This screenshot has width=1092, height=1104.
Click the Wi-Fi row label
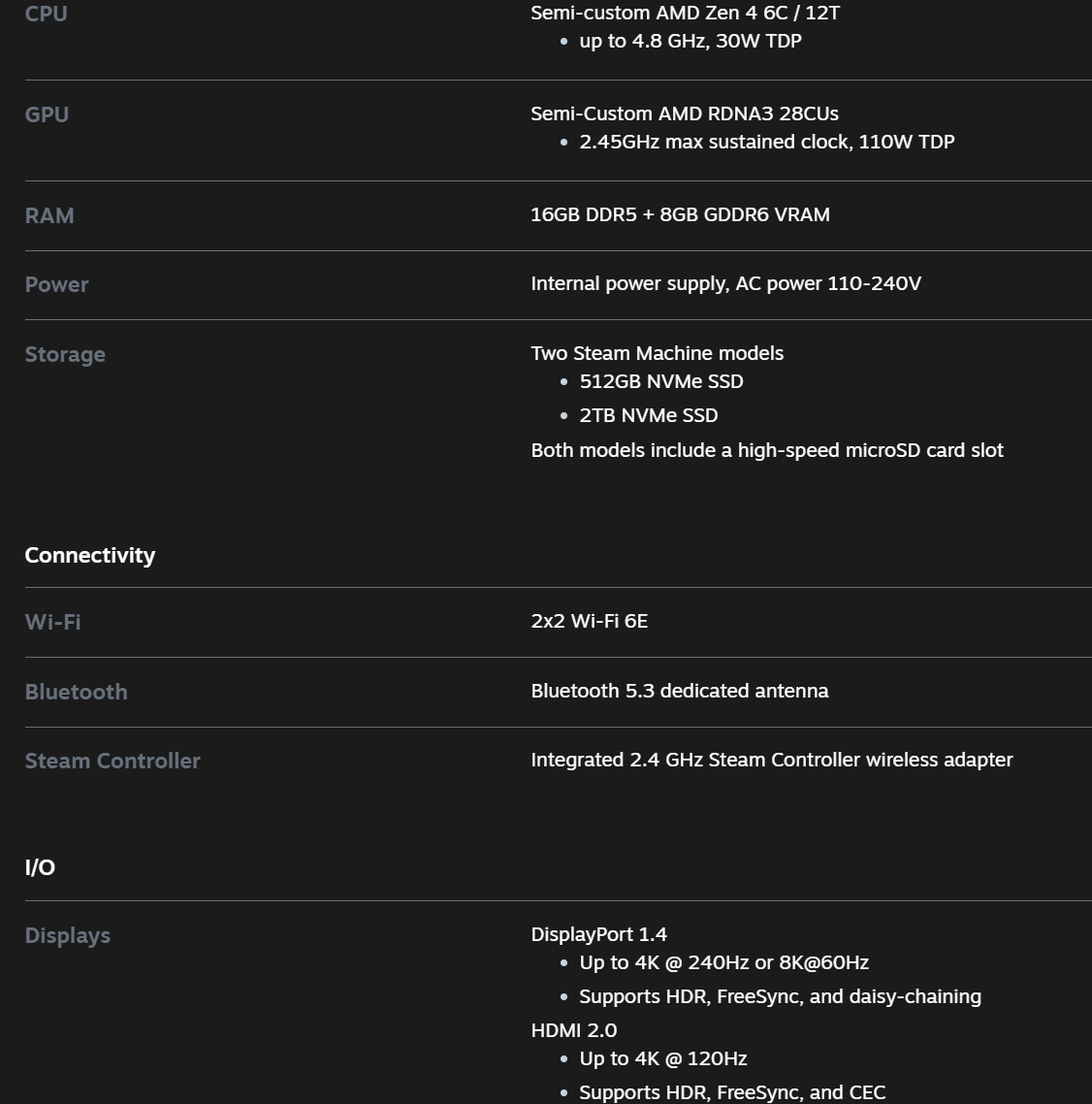52,622
